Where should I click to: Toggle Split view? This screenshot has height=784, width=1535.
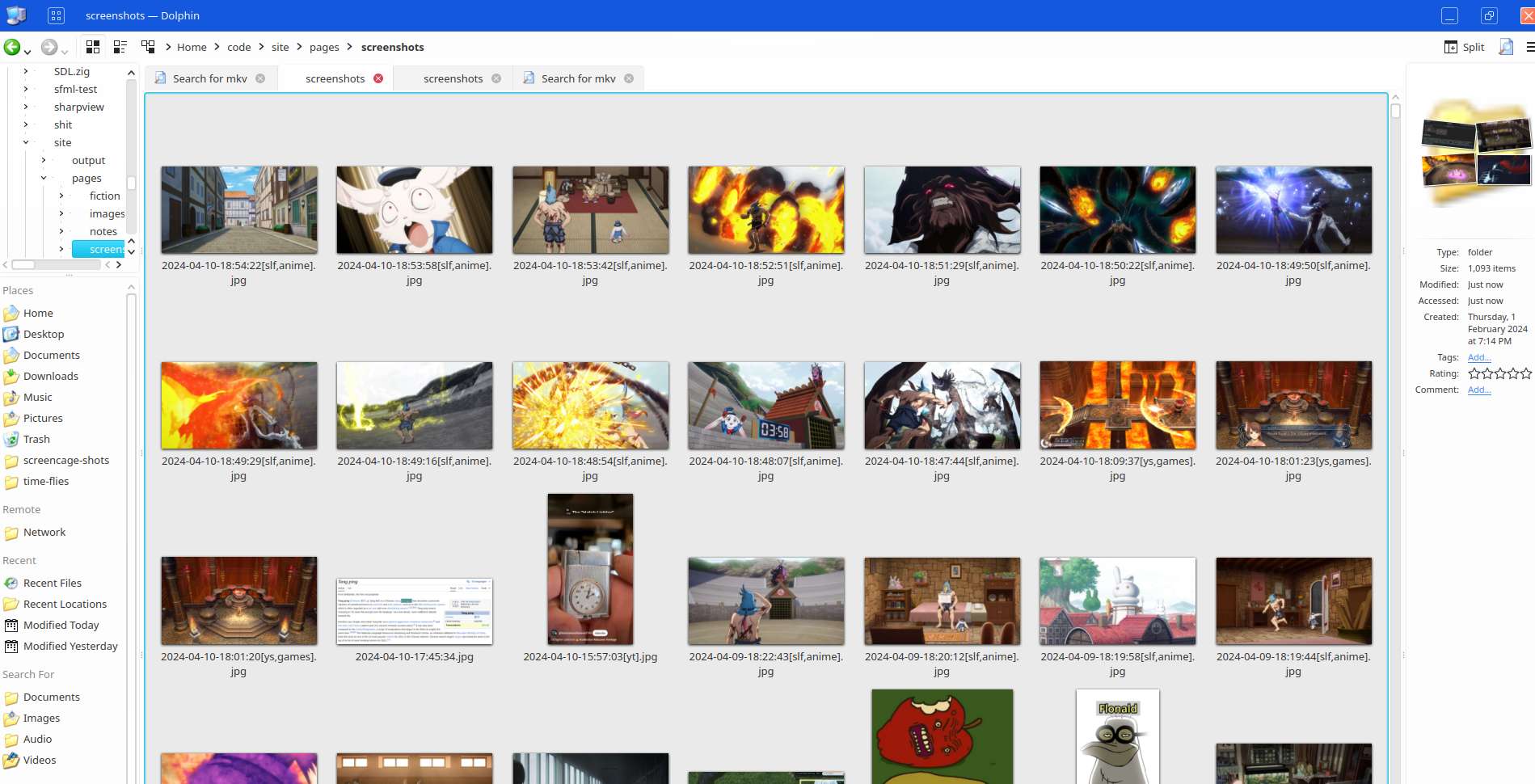pos(1465,47)
